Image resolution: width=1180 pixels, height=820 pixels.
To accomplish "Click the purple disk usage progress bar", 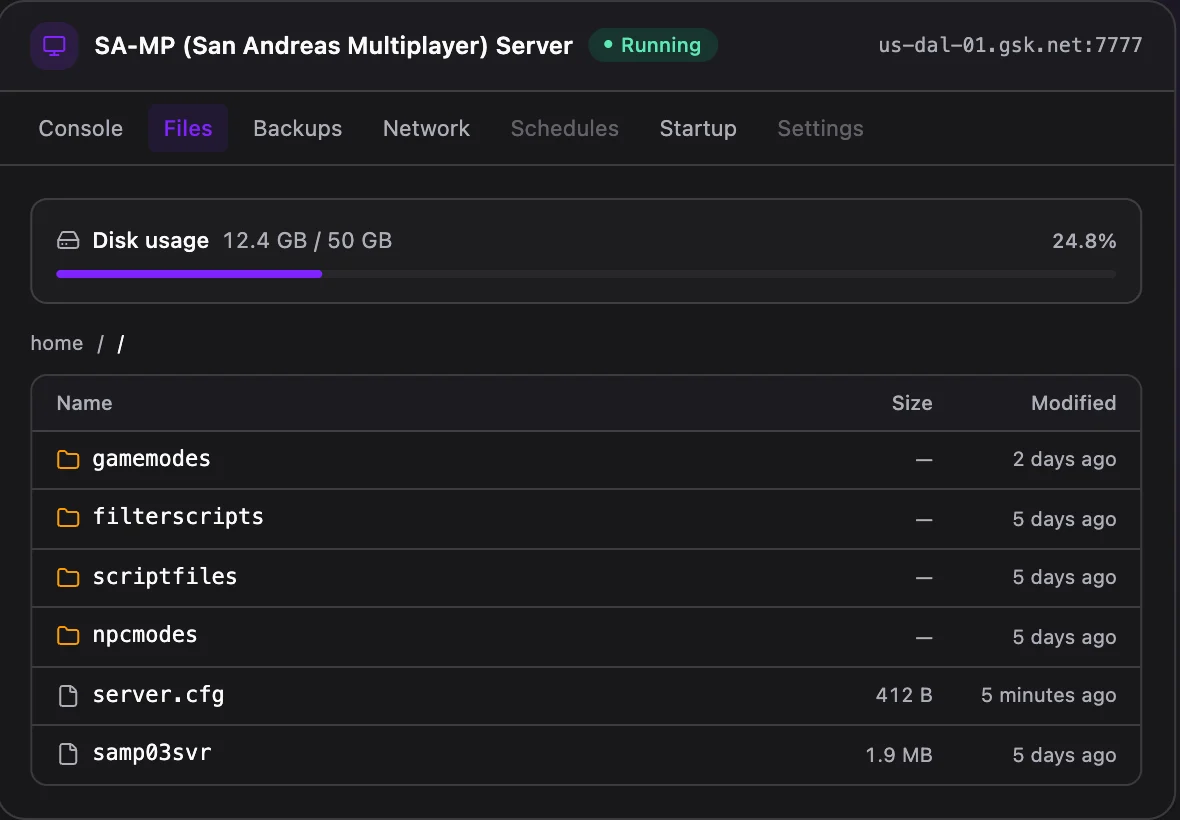I will (189, 274).
